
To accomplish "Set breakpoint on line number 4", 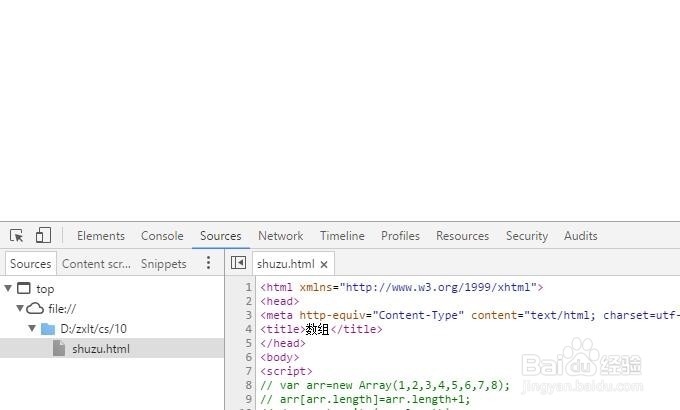I will 248,329.
